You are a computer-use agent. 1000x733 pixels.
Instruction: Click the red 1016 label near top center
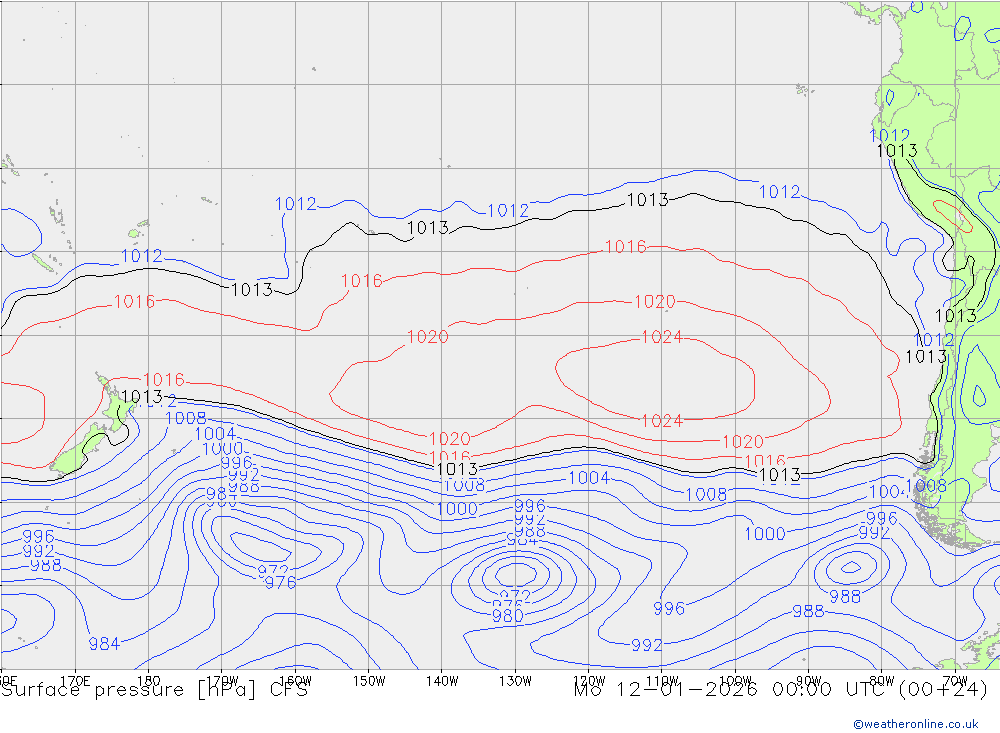(x=626, y=247)
